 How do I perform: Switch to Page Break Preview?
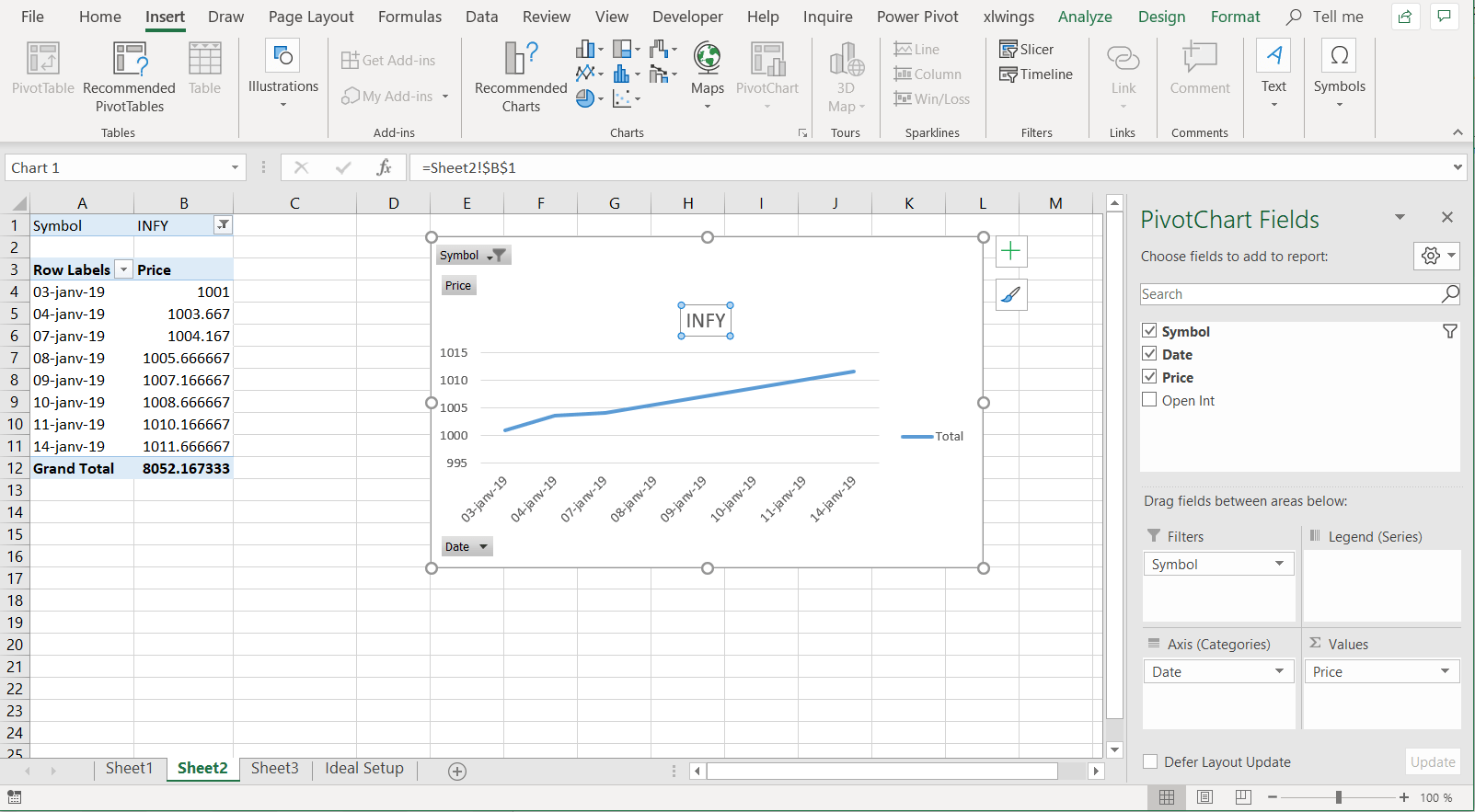[x=1243, y=797]
